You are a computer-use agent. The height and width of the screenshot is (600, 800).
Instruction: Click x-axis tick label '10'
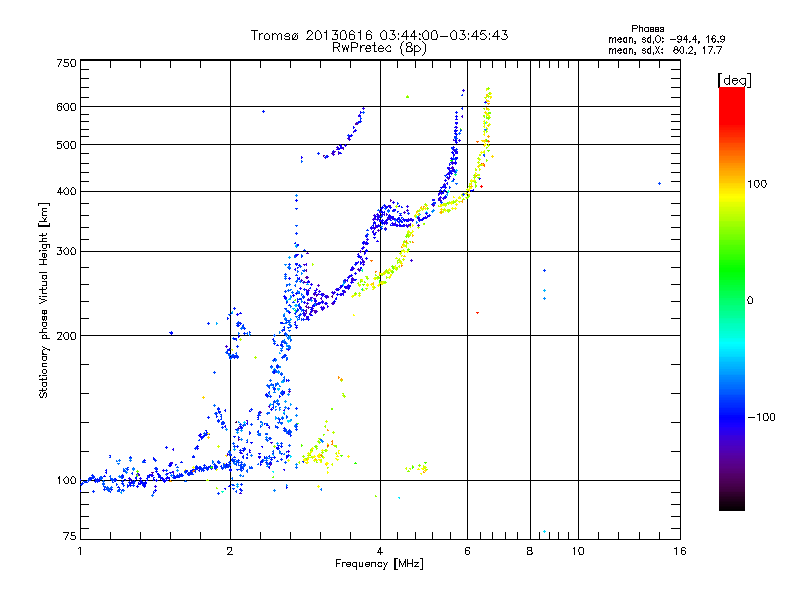tap(578, 551)
